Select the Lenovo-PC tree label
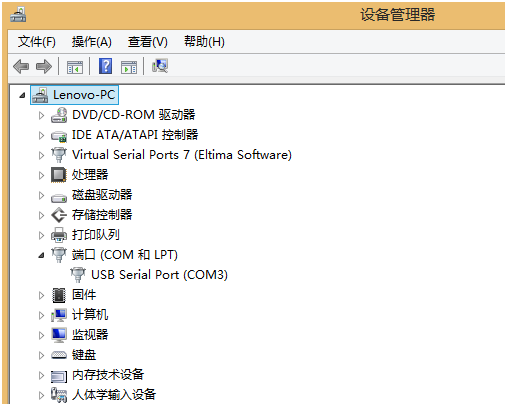The height and width of the screenshot is (406, 507). coord(84,95)
